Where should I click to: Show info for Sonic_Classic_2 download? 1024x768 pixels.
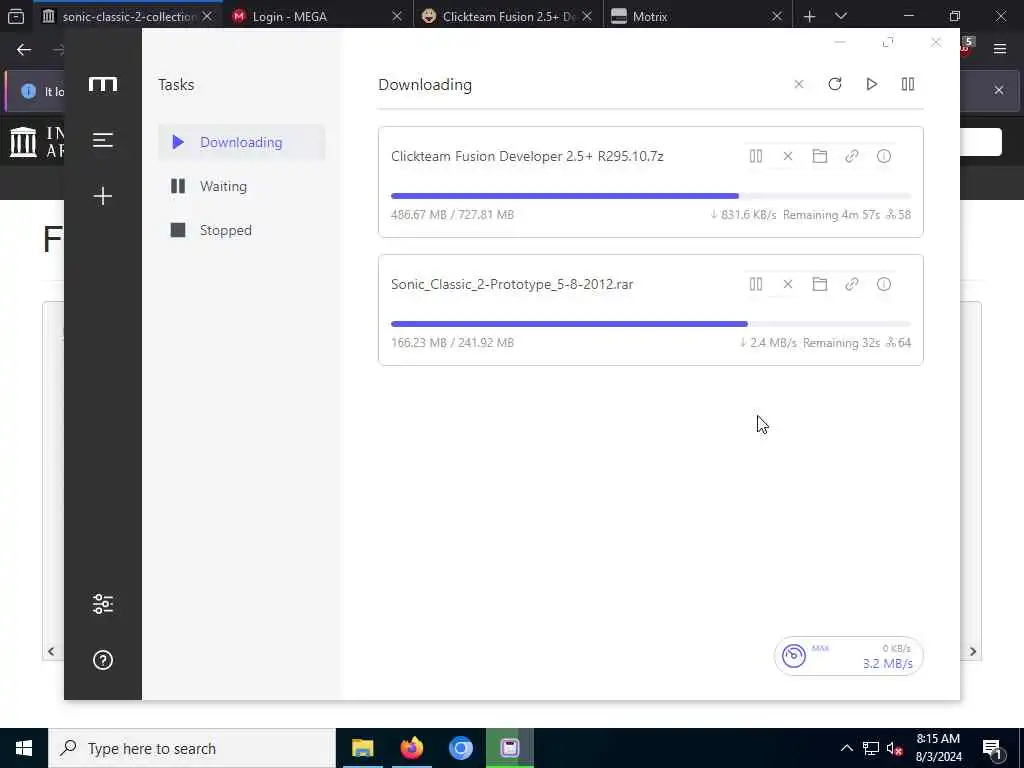(884, 284)
